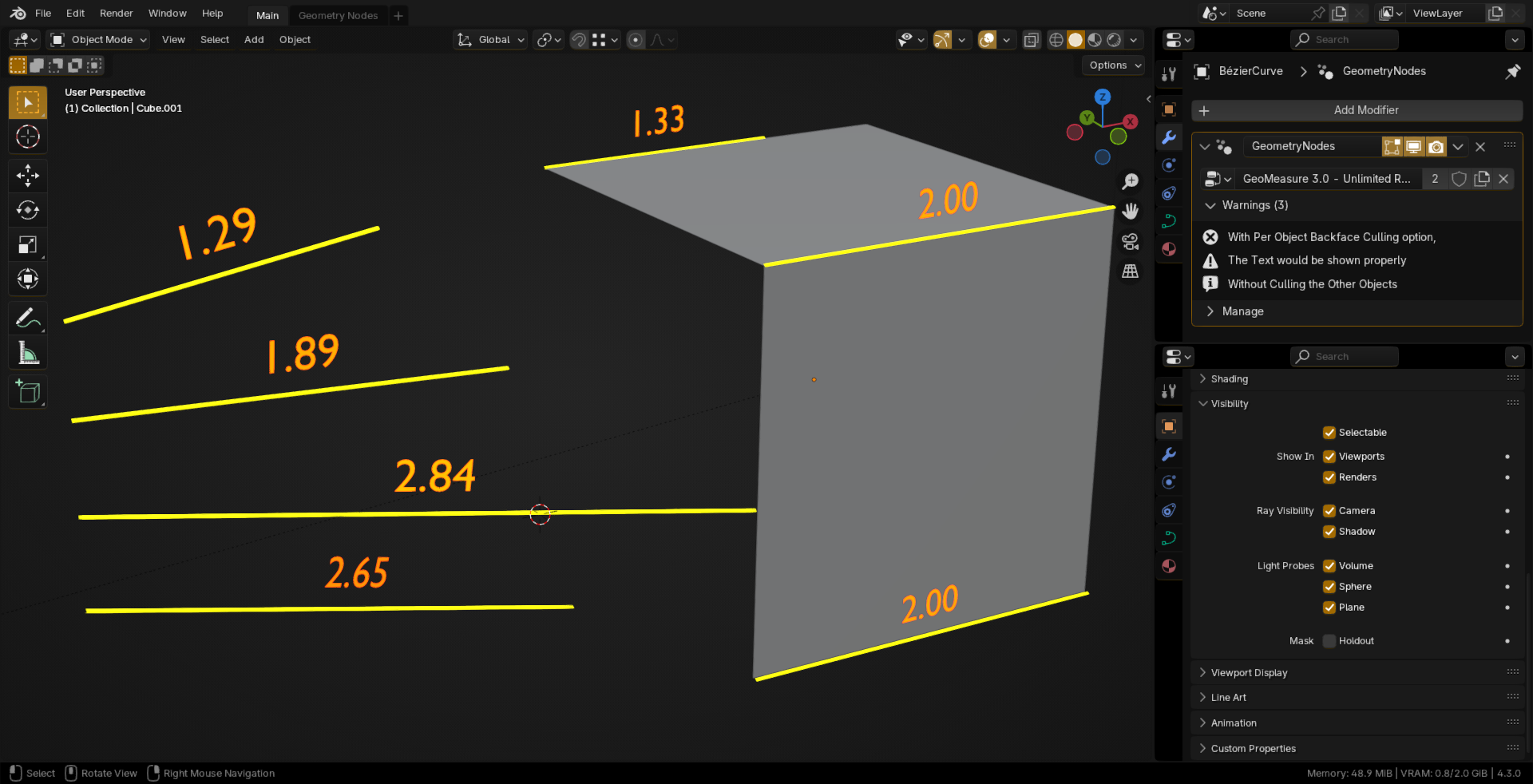The width and height of the screenshot is (1533, 784).
Task: Open the Options dropdown in viewport
Action: [x=1114, y=65]
